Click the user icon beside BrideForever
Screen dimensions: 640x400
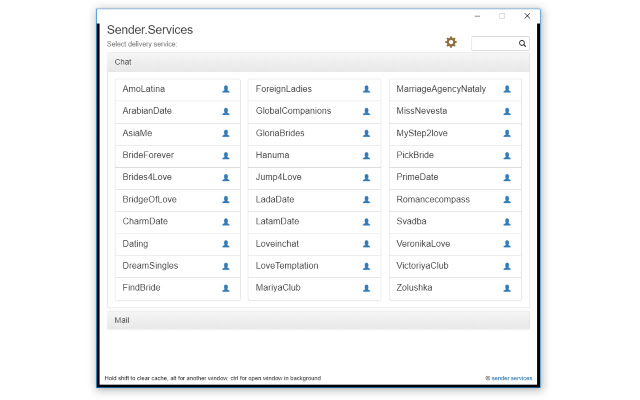coord(226,155)
